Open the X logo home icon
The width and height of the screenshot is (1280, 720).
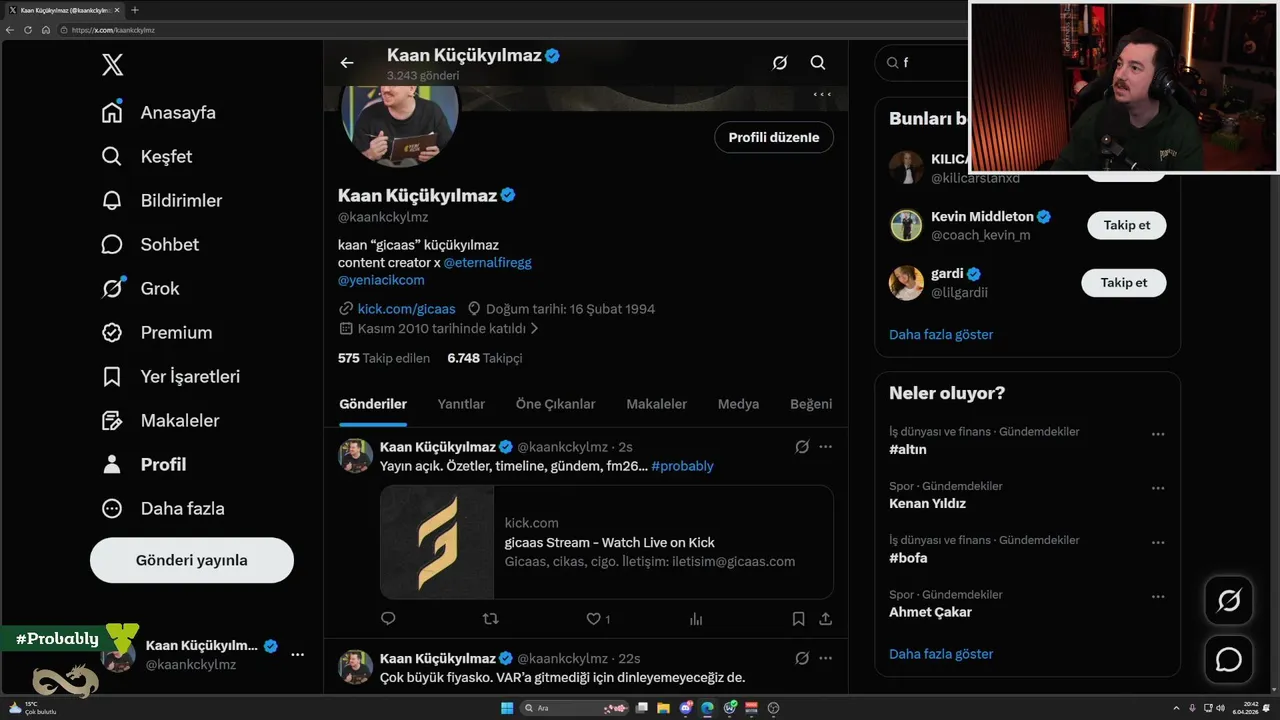[113, 66]
